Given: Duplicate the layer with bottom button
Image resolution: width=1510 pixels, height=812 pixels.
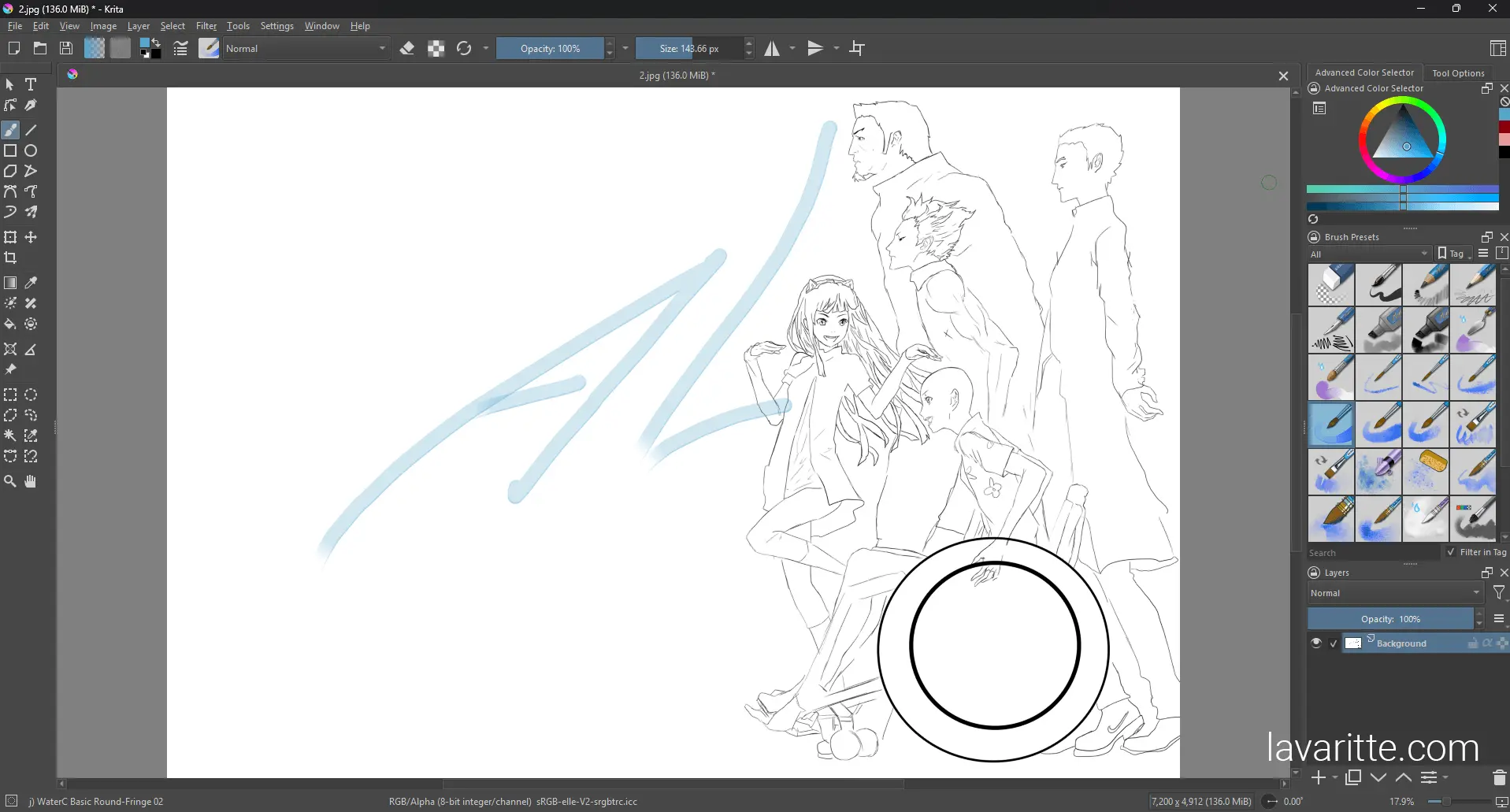Looking at the screenshot, I should tap(1353, 777).
